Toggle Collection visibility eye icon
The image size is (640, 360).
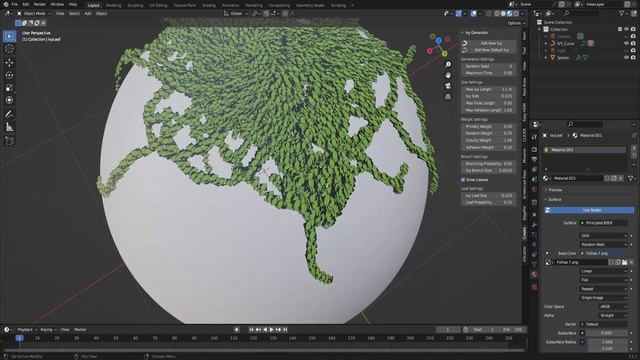click(626, 29)
